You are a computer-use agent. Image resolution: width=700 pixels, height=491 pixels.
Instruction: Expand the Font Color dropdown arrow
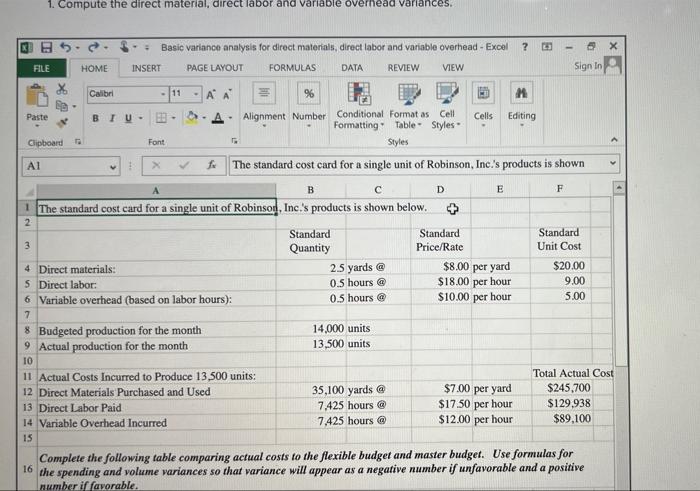click(x=230, y=118)
